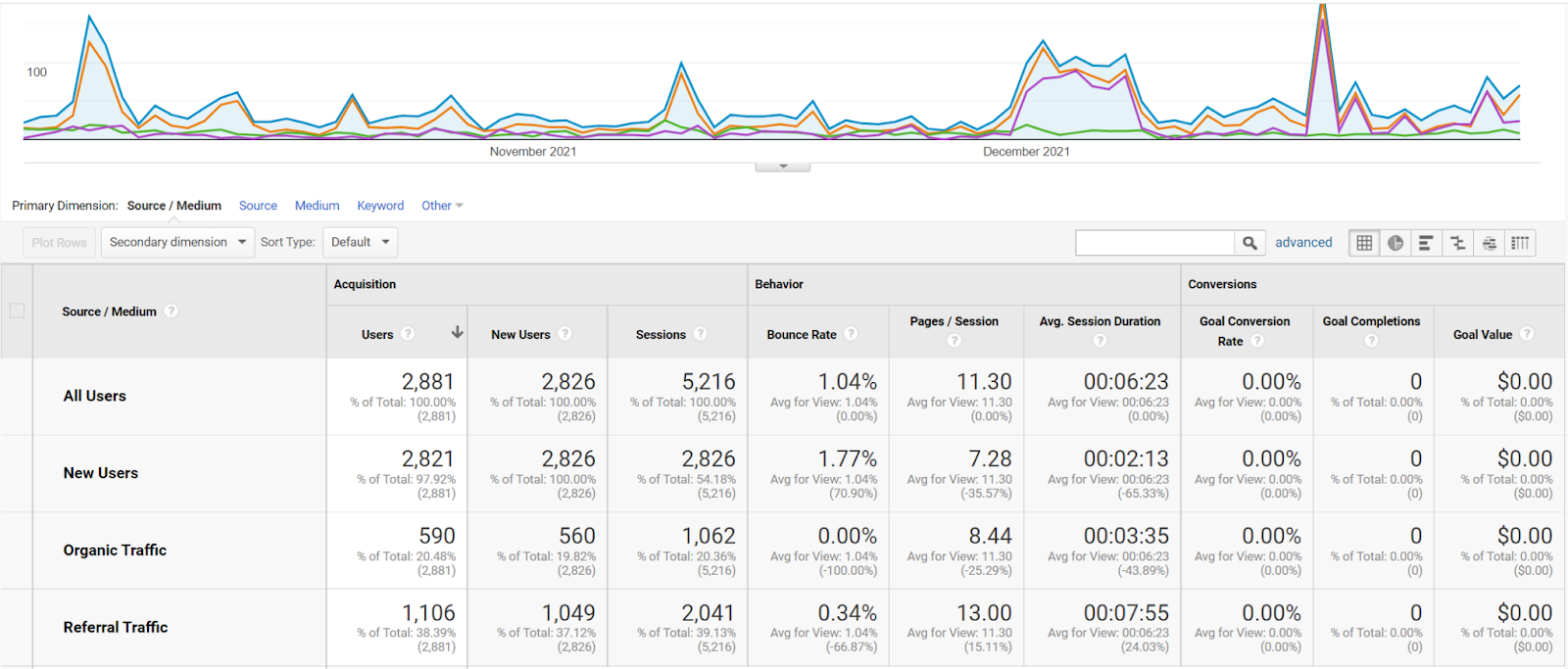This screenshot has height=669, width=1568.
Task: Switch to Pivot table view icon
Action: [x=1520, y=243]
